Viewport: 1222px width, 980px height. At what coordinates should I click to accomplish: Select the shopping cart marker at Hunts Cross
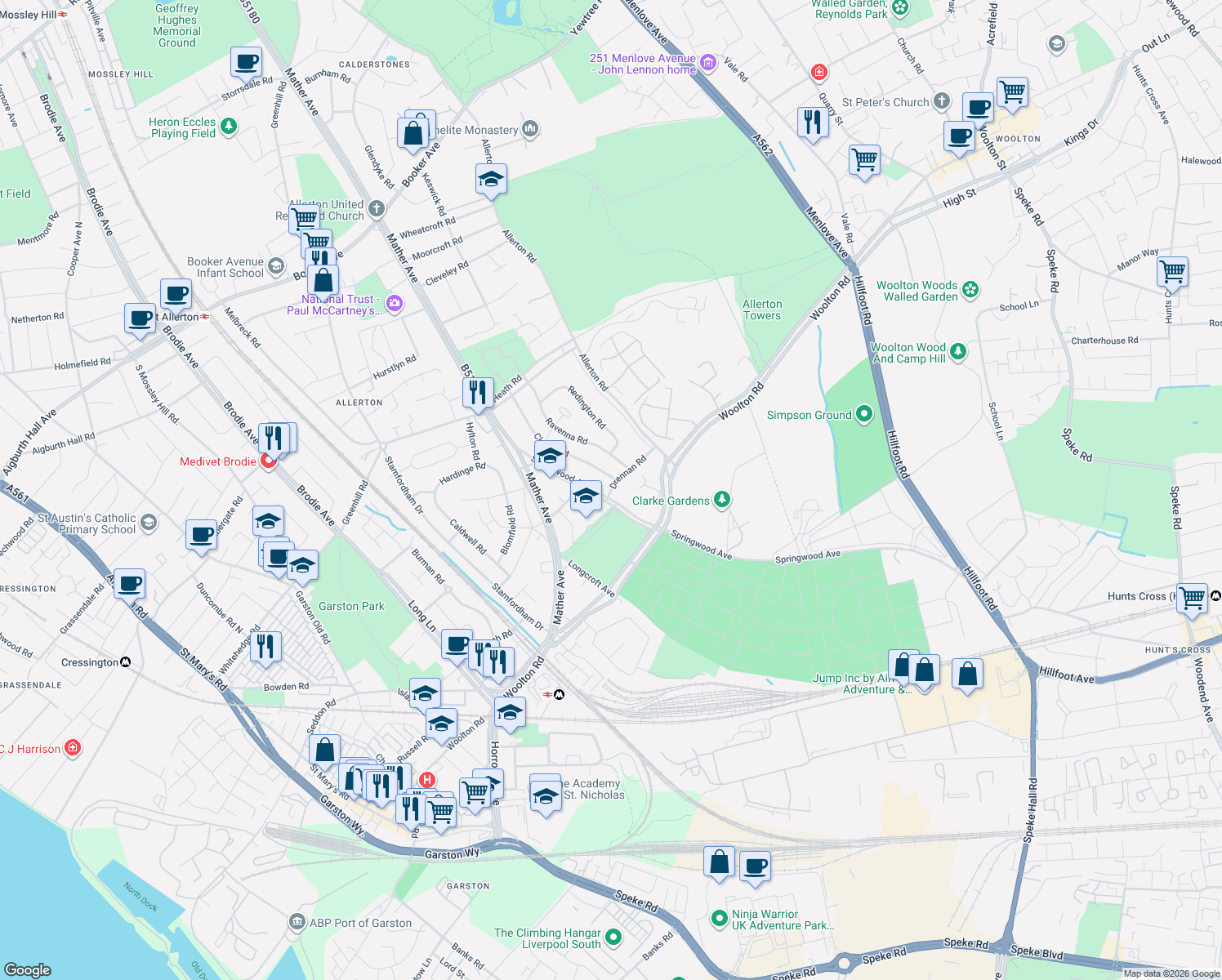(1192, 599)
